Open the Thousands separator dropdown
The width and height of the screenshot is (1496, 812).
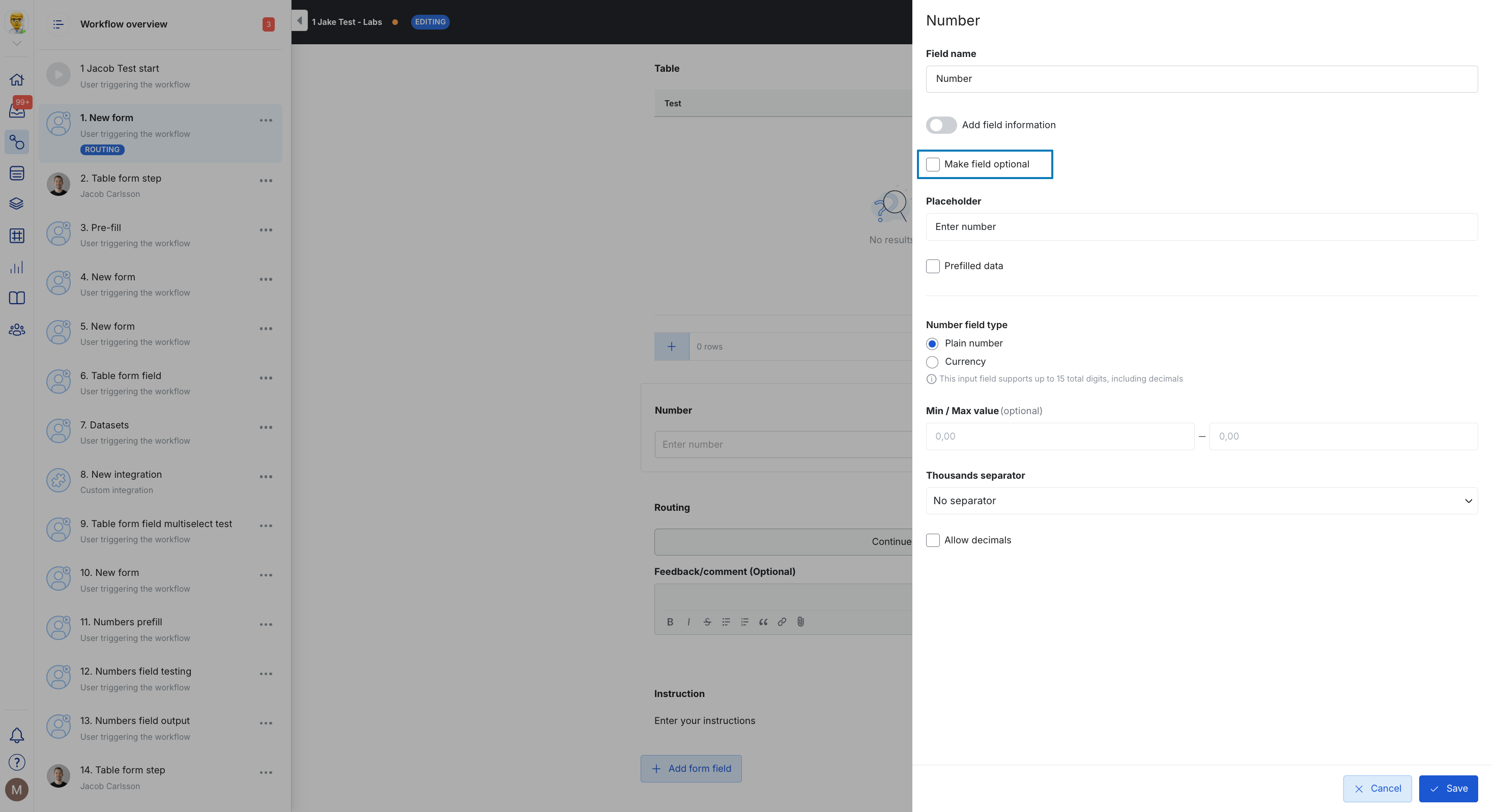click(x=1201, y=501)
